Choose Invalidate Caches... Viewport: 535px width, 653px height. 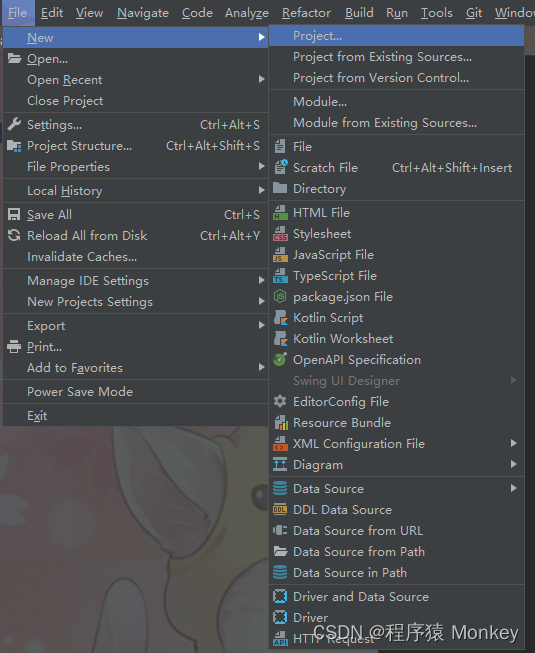click(135, 257)
